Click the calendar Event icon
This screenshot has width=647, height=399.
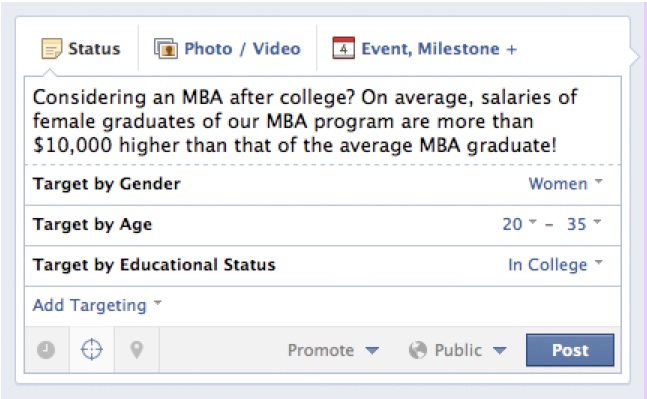[x=344, y=48]
